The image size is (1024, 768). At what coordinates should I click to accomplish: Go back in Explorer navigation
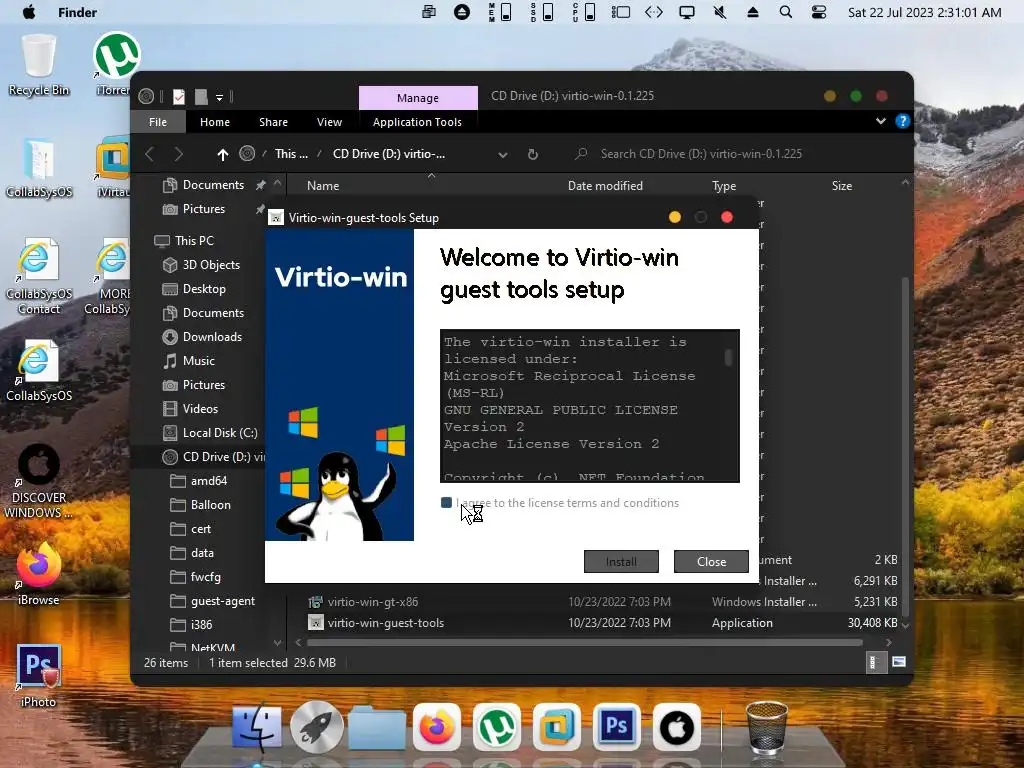click(x=150, y=154)
